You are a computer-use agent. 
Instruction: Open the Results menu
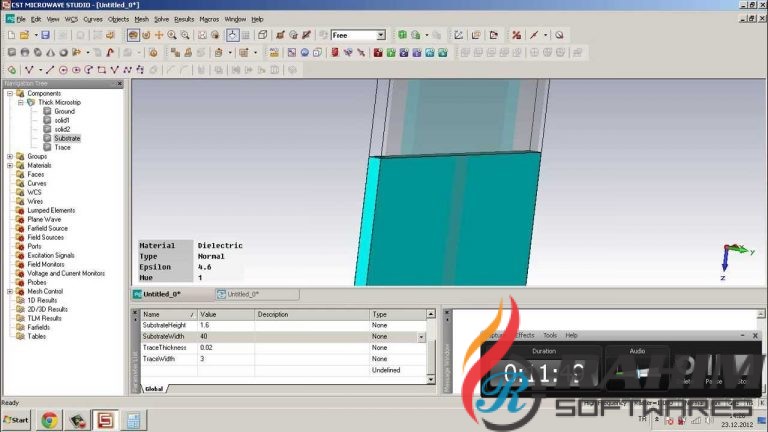184,19
